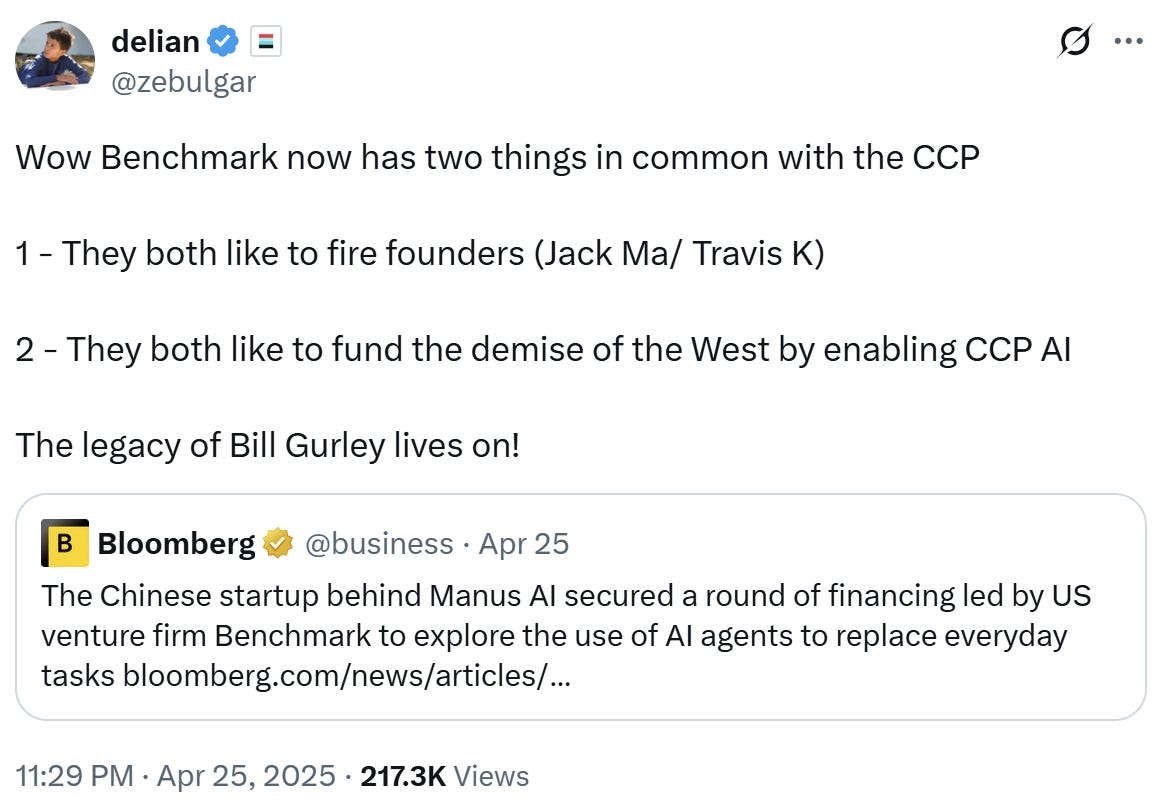Viewport: 1169px width, 809px height.
Task: Open the @business handle
Action: pos(378,543)
